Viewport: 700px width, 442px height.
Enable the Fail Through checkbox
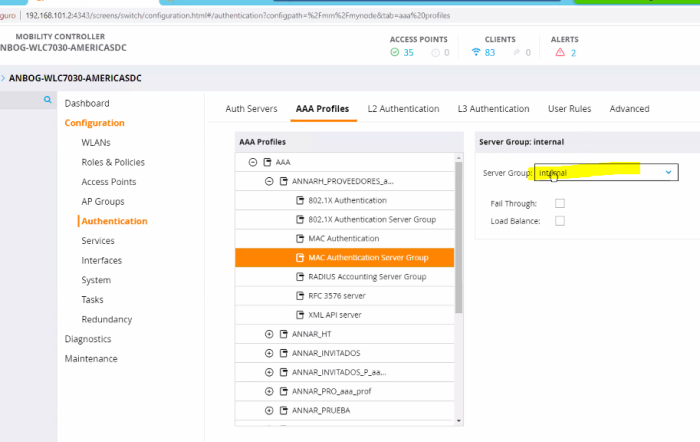(560, 204)
